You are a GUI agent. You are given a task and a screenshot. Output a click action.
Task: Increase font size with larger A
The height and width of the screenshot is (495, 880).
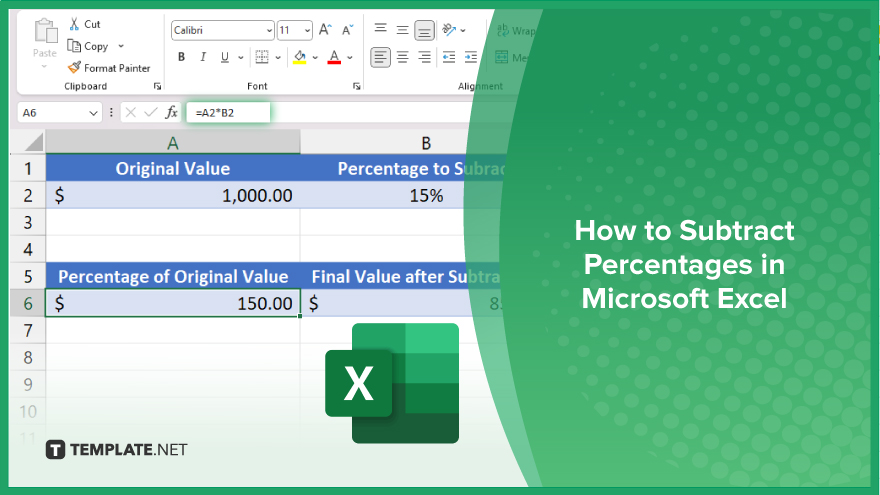(326, 30)
